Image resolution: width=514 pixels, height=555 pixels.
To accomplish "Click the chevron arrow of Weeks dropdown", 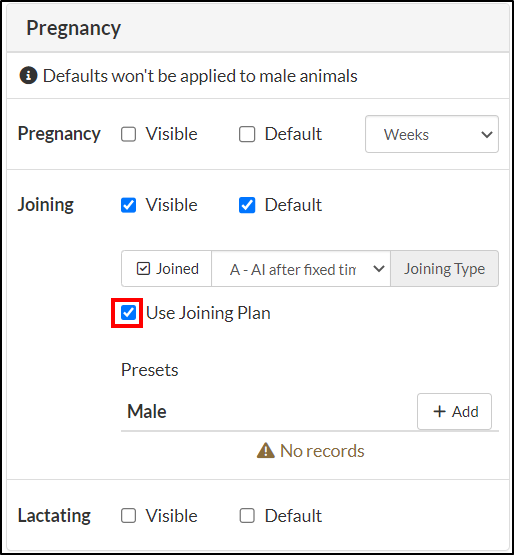I will (487, 135).
